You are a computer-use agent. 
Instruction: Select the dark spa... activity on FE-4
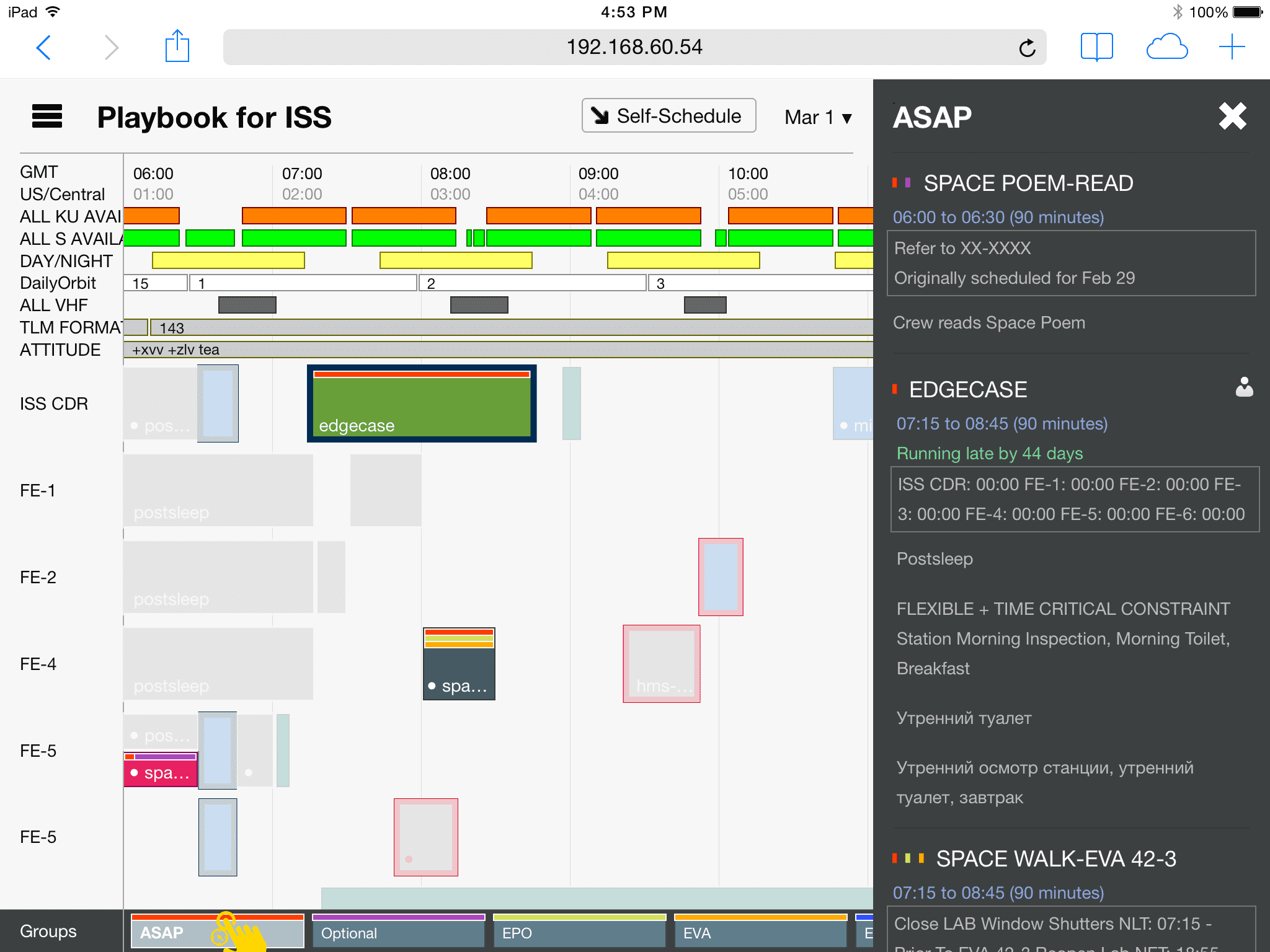[459, 664]
